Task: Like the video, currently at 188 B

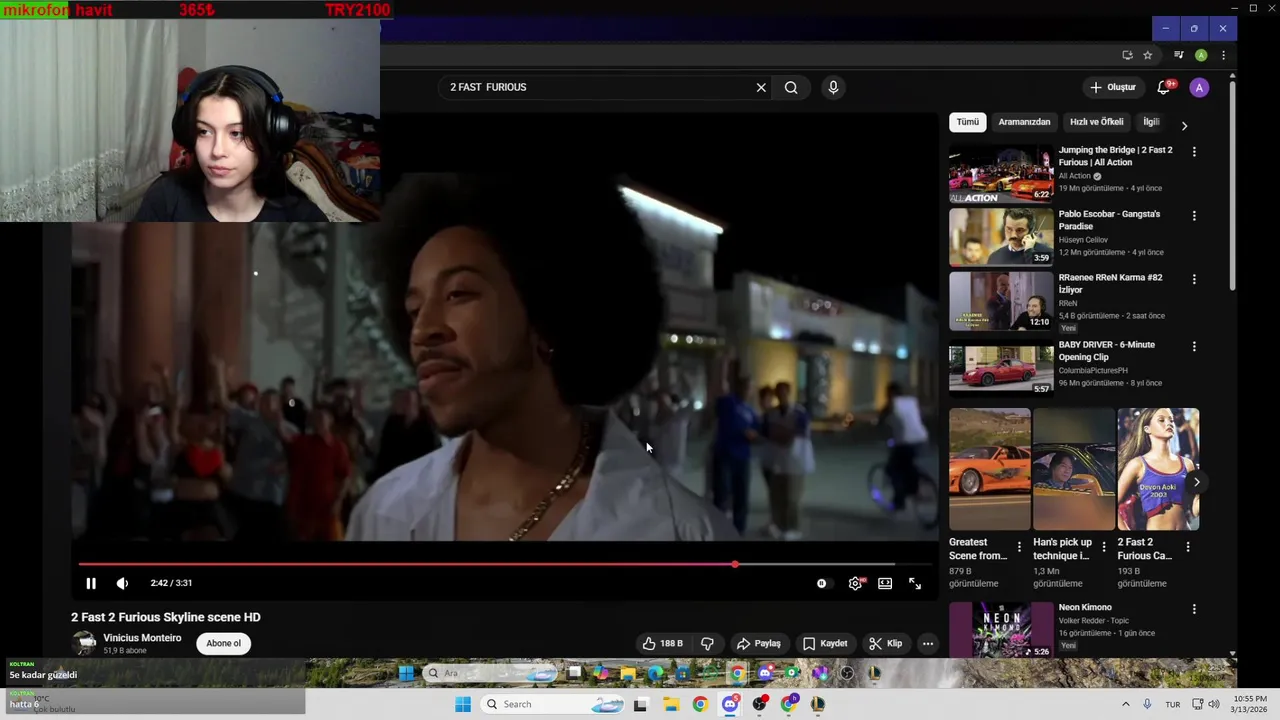Action: 663,643
